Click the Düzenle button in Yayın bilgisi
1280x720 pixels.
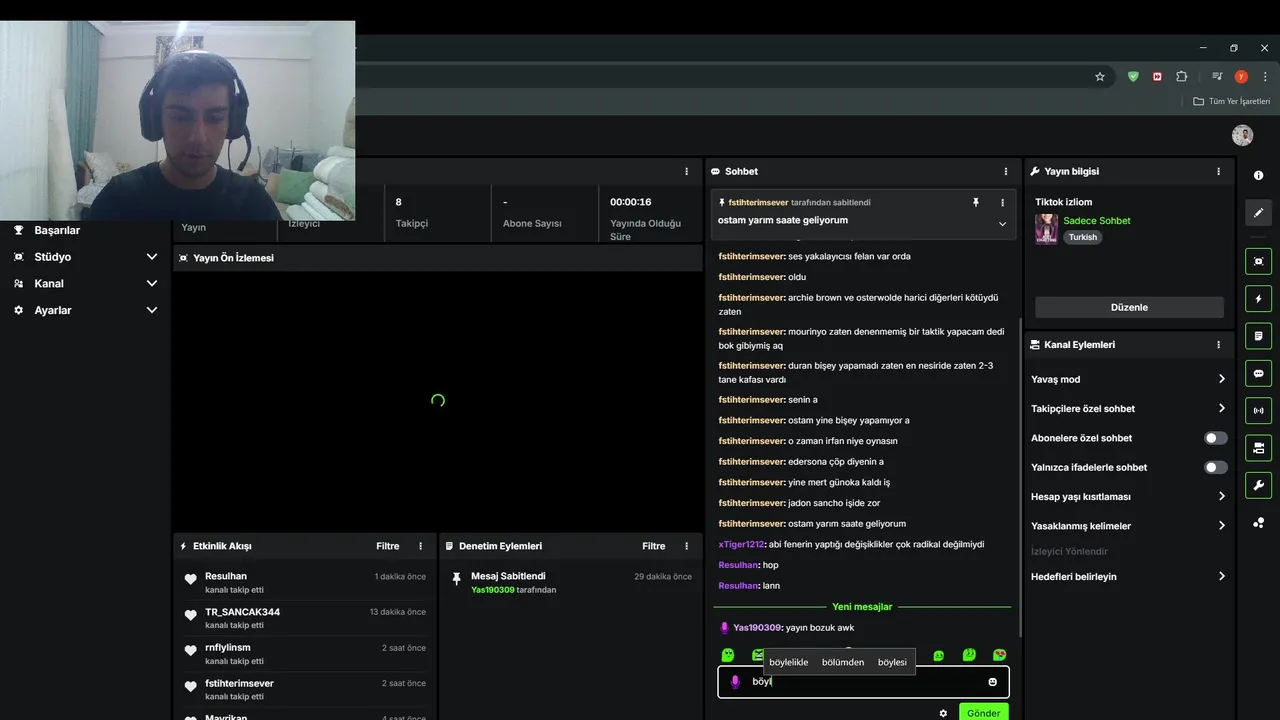(1129, 307)
